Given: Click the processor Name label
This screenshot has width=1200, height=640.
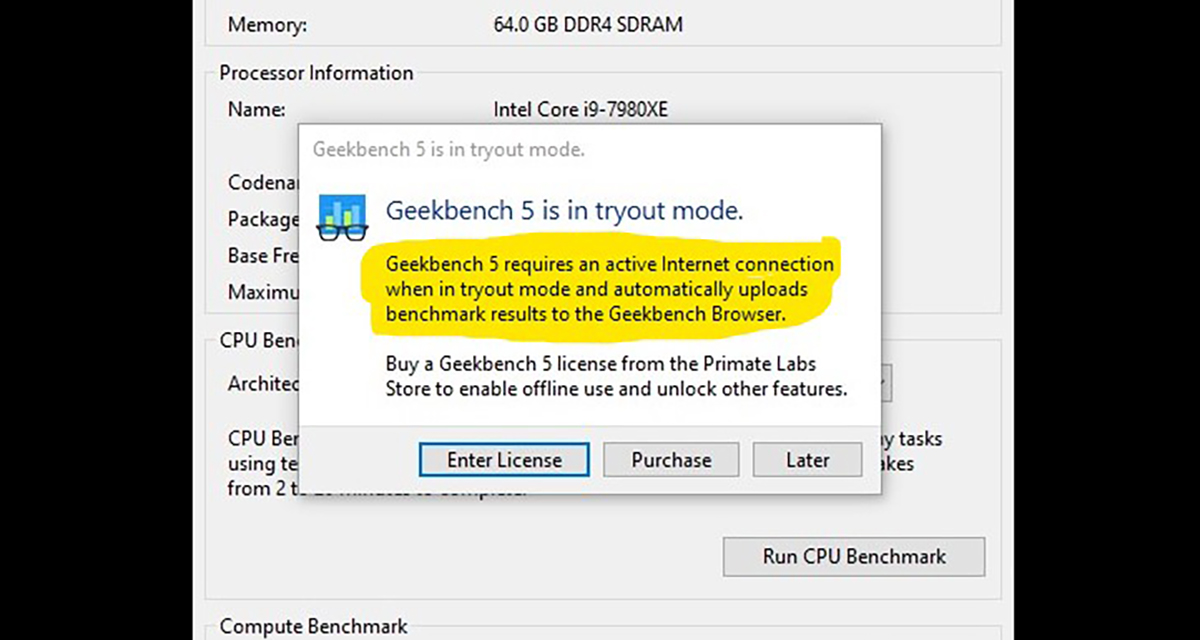Looking at the screenshot, I should click(x=256, y=109).
